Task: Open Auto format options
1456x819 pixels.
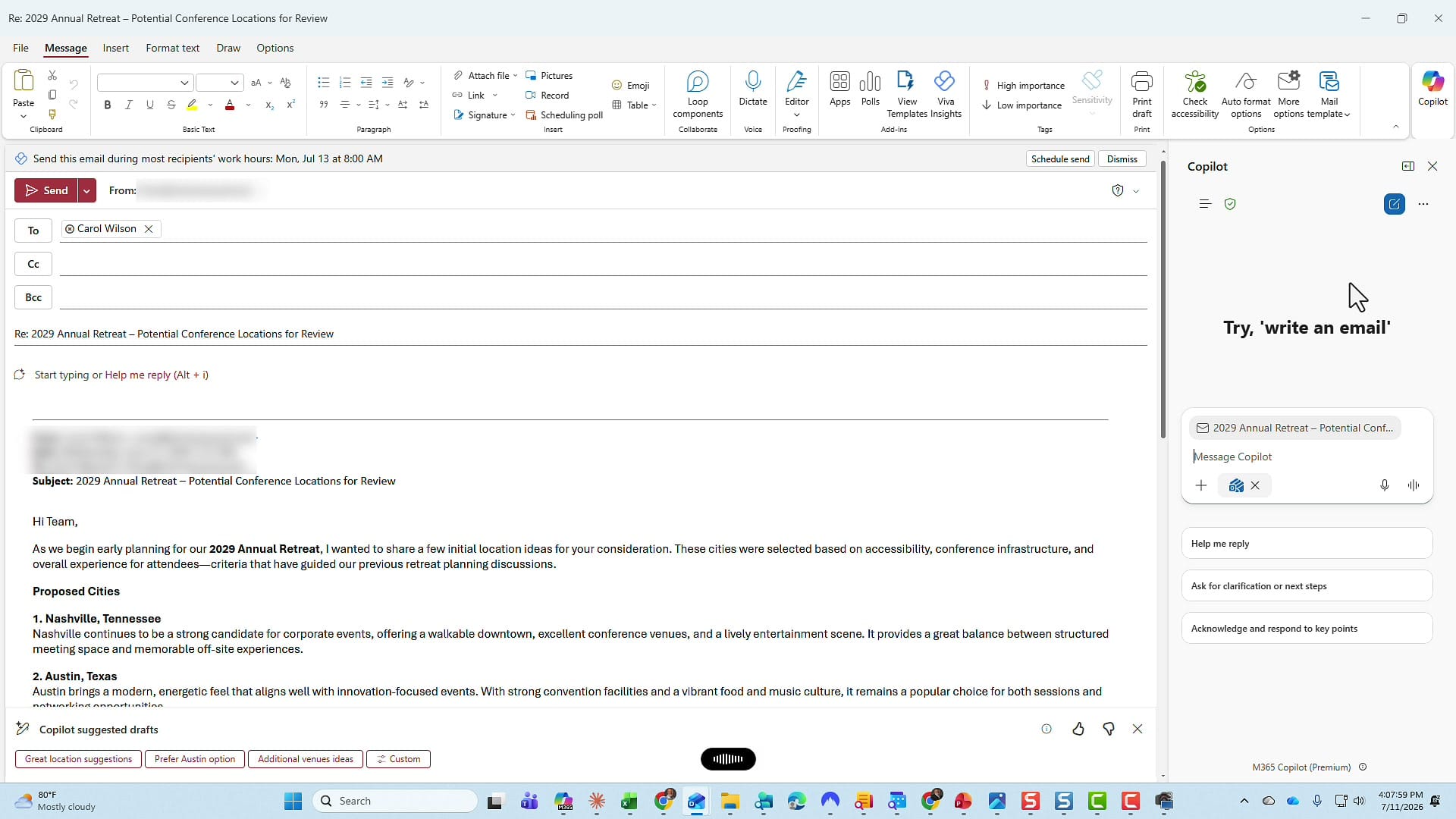Action: point(1246,94)
